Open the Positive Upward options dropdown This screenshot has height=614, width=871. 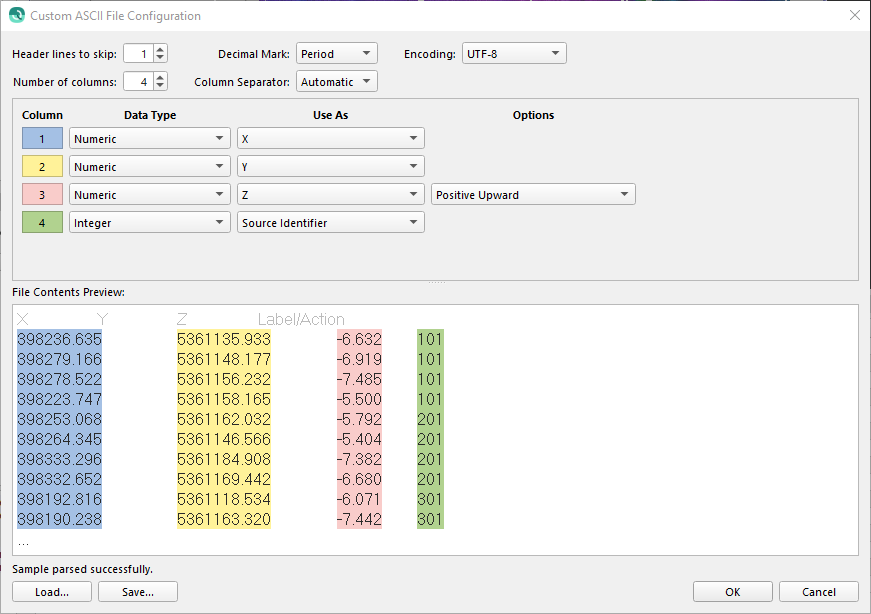(533, 195)
